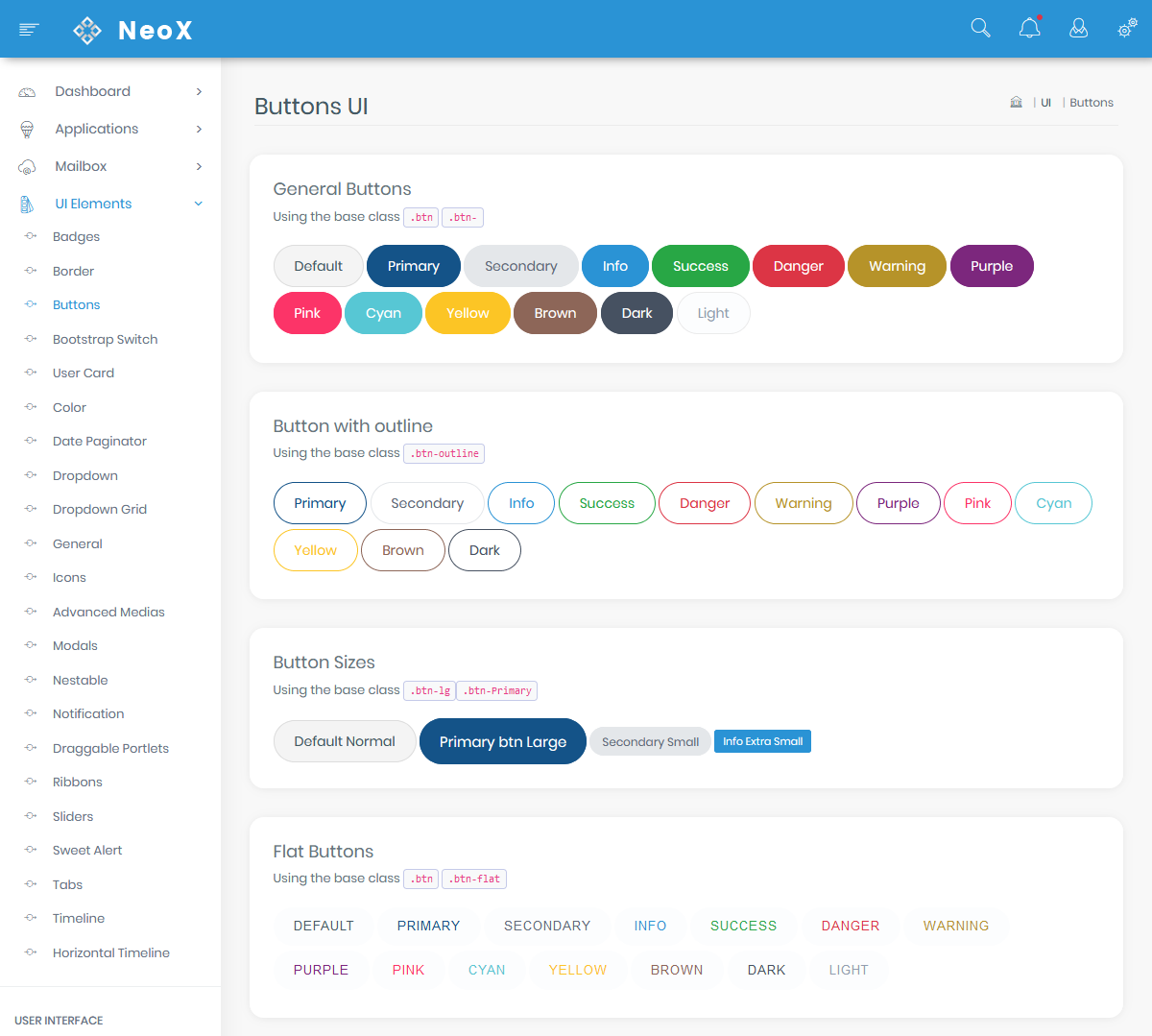This screenshot has height=1036, width=1152.
Task: Click the Default Normal size button
Action: click(x=345, y=741)
